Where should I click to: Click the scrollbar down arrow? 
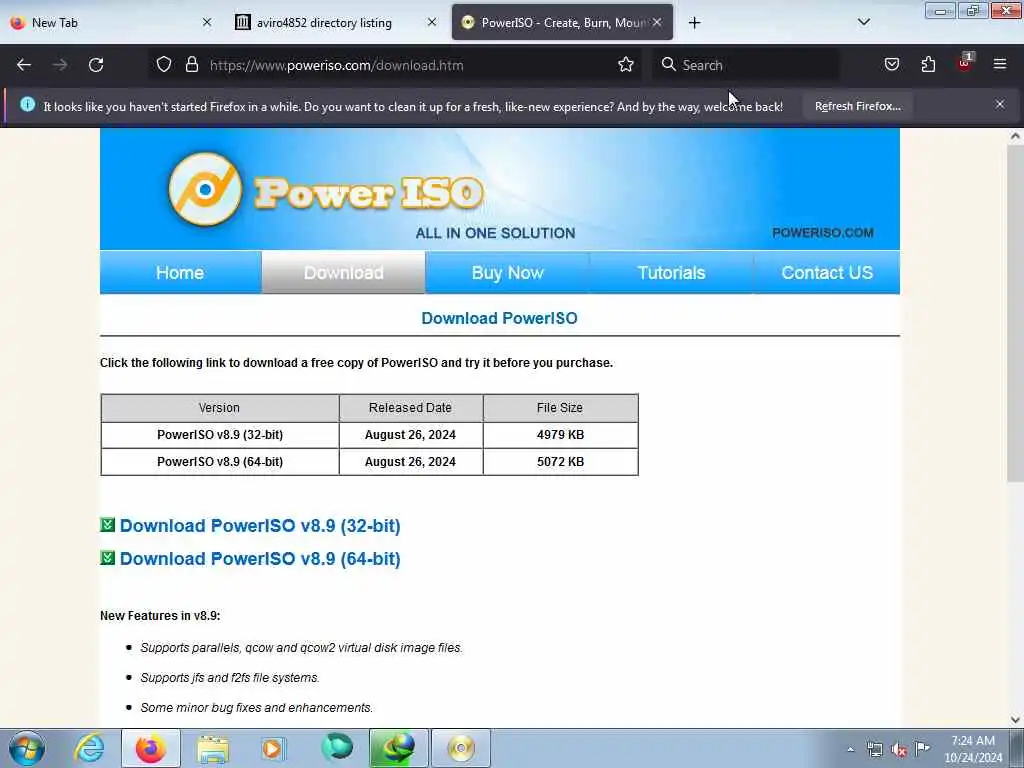click(x=1015, y=720)
